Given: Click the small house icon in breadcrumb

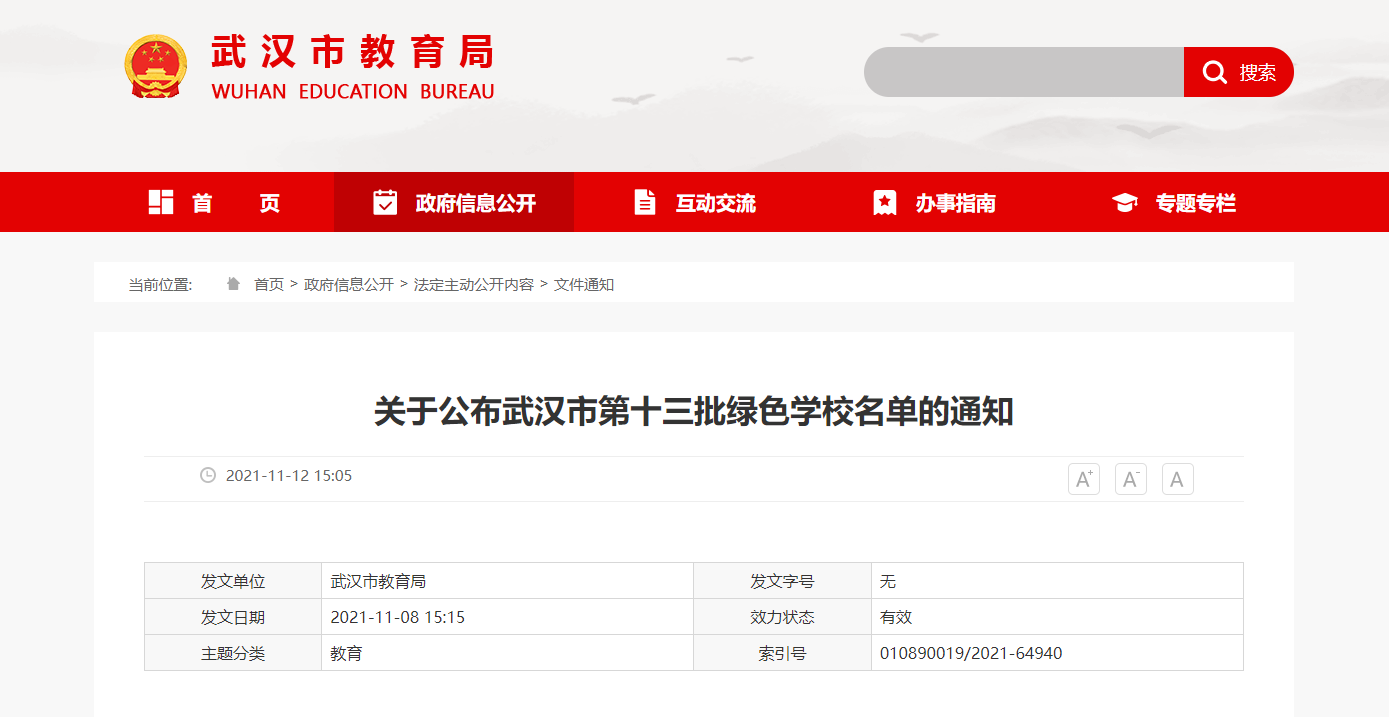Looking at the screenshot, I should pos(233,284).
